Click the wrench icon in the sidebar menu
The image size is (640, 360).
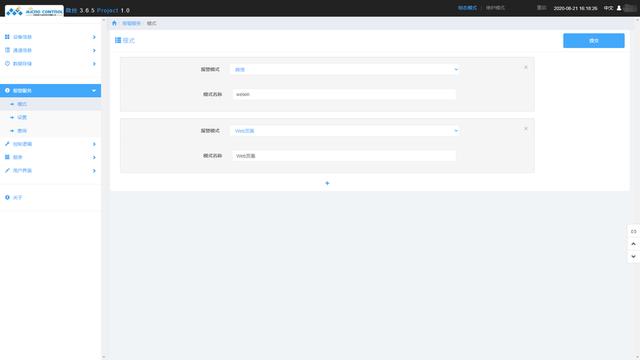[7, 144]
